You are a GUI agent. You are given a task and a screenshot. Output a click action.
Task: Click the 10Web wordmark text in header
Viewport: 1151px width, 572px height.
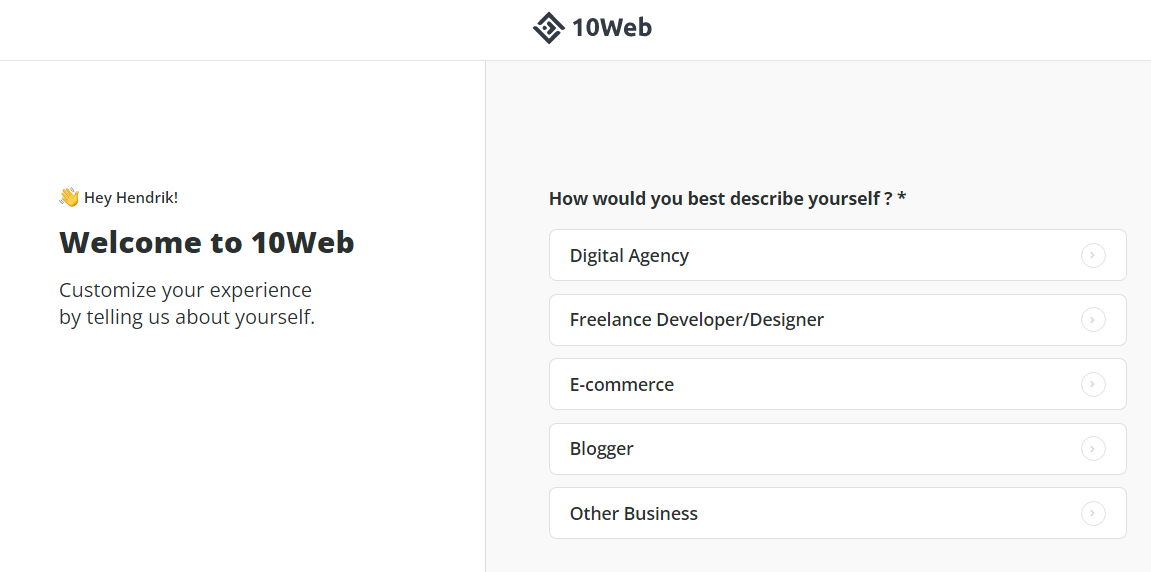coord(611,29)
